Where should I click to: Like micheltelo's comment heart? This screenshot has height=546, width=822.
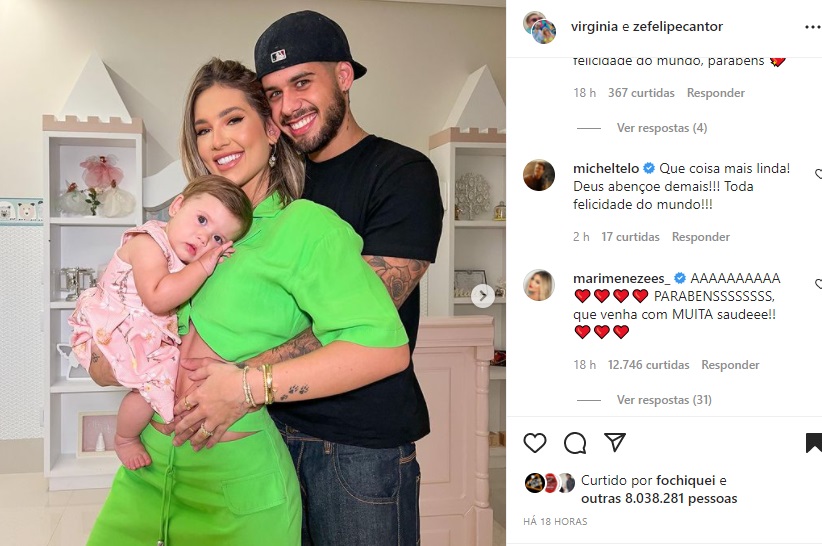pos(819,174)
